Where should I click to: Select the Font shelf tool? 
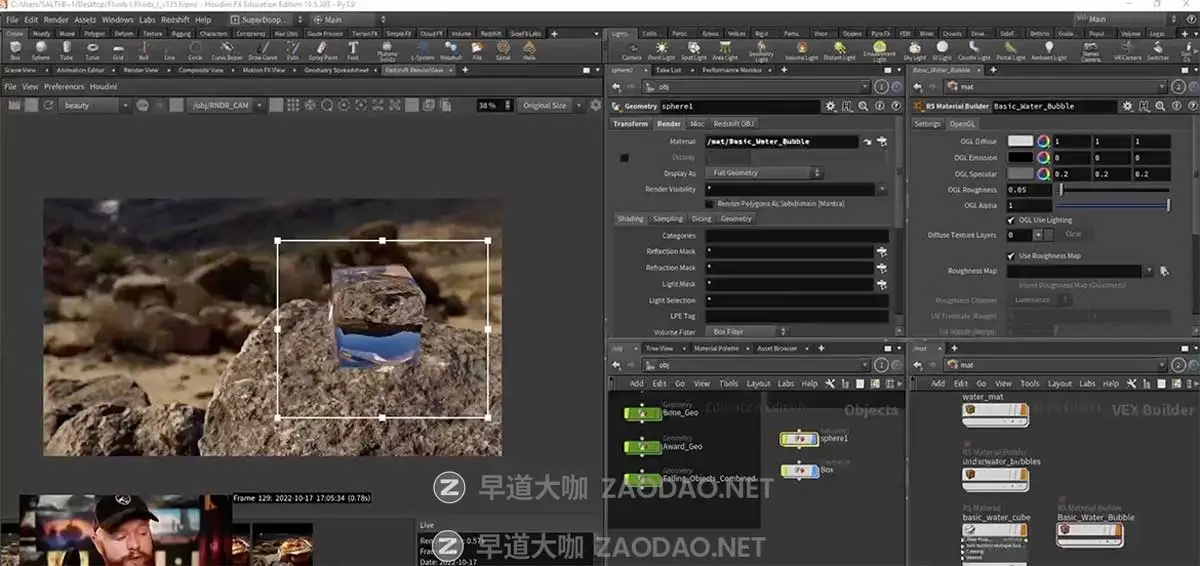pos(353,50)
